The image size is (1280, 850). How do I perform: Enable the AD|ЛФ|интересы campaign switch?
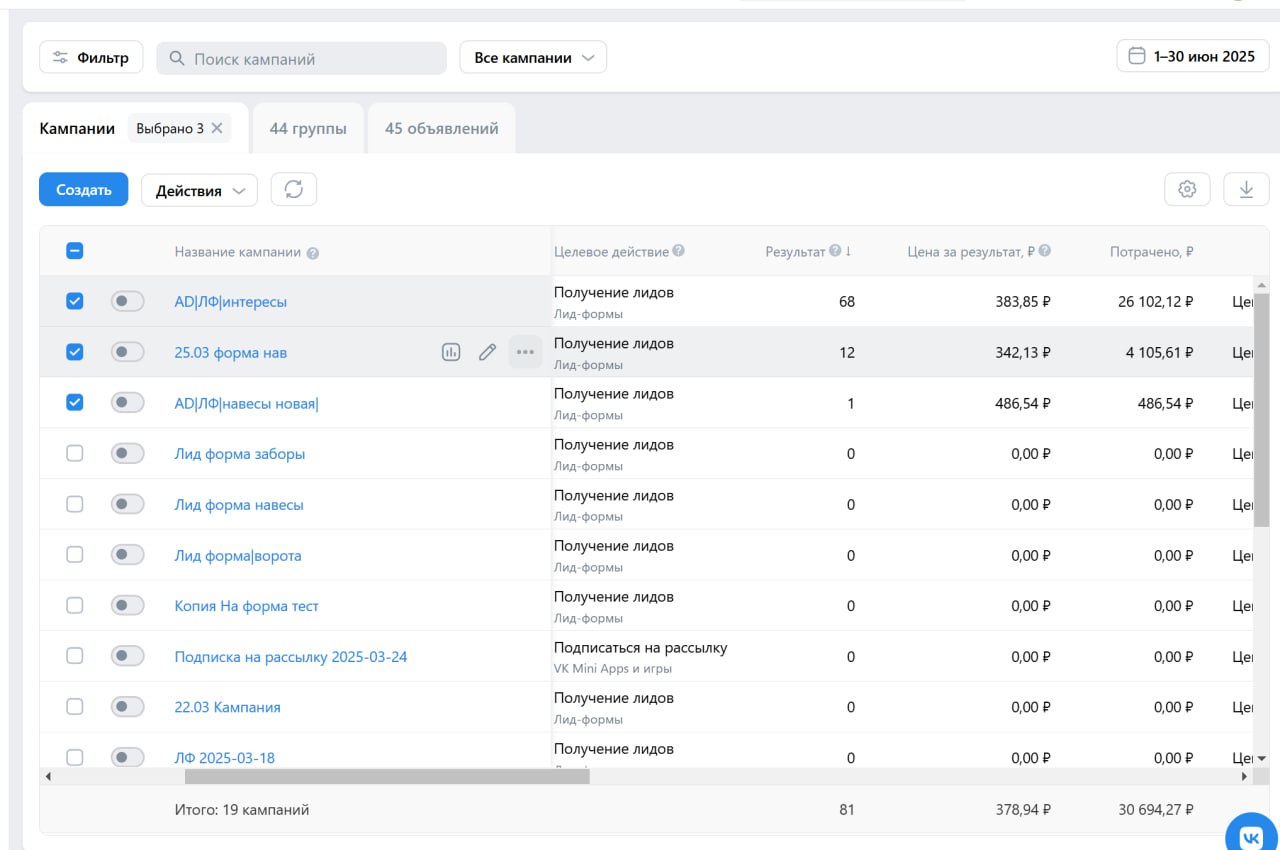click(x=127, y=301)
